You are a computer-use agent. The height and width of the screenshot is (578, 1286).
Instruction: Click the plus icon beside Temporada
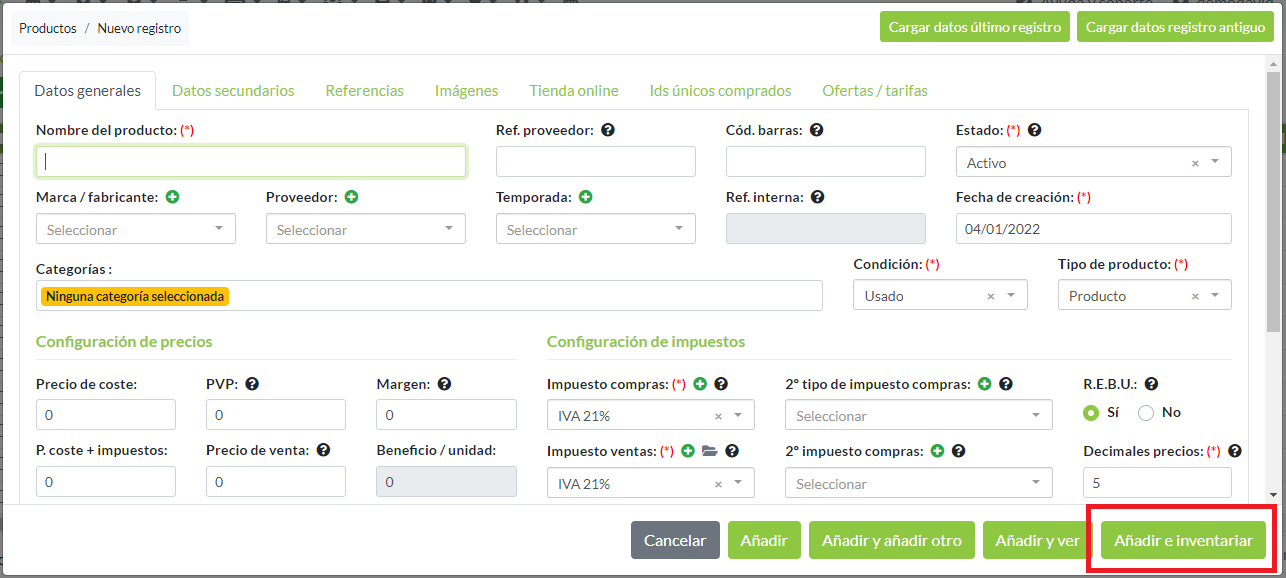(x=586, y=197)
